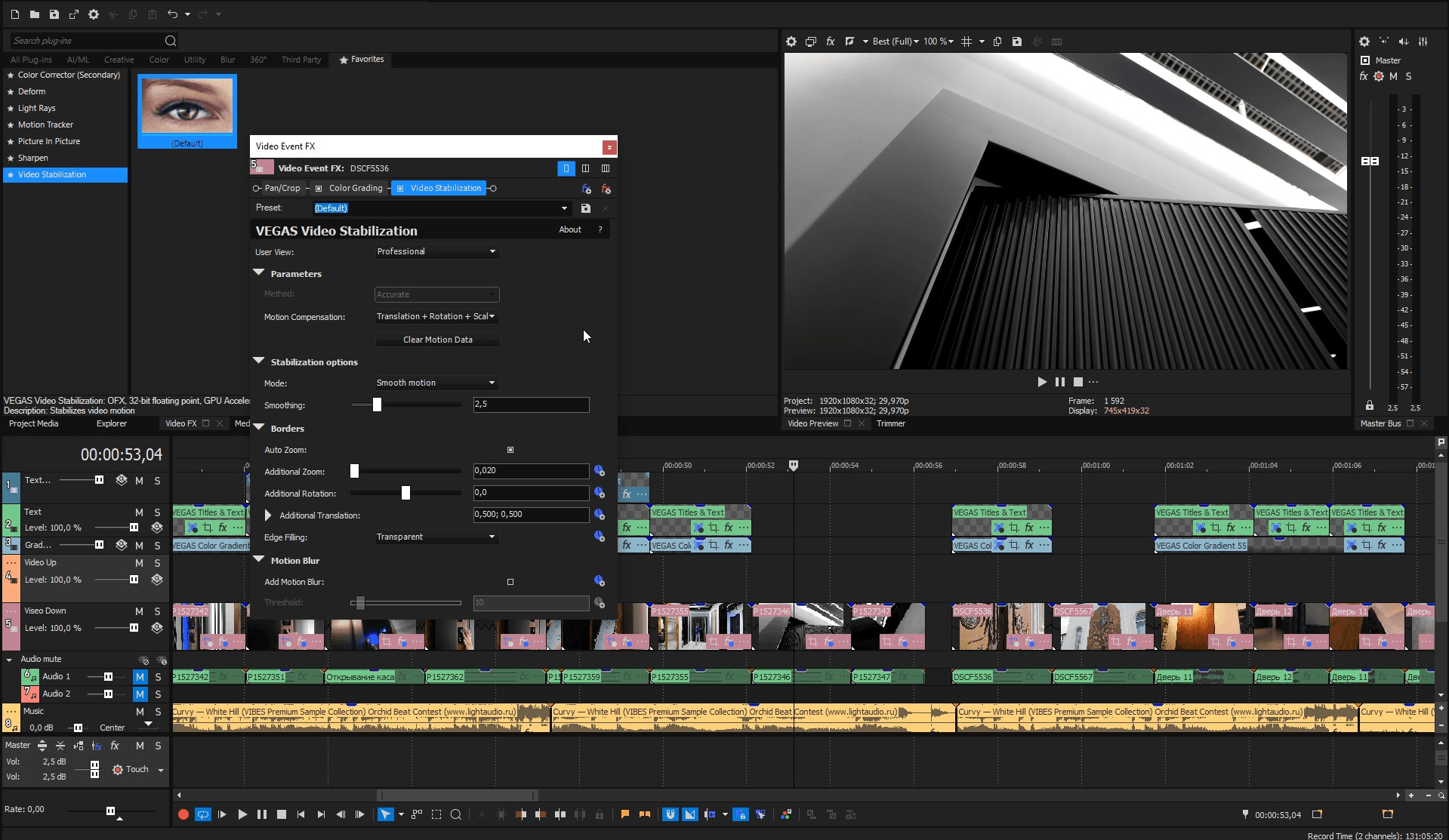
Task: Switch to the Creative plug-ins tab
Action: [x=119, y=60]
